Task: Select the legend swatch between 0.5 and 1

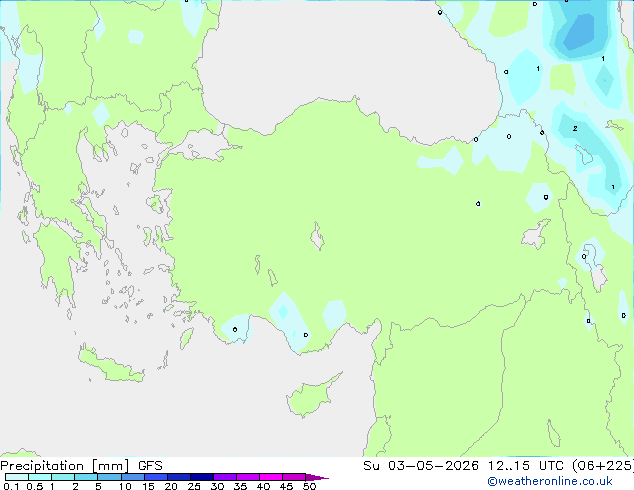Action: click(40, 477)
